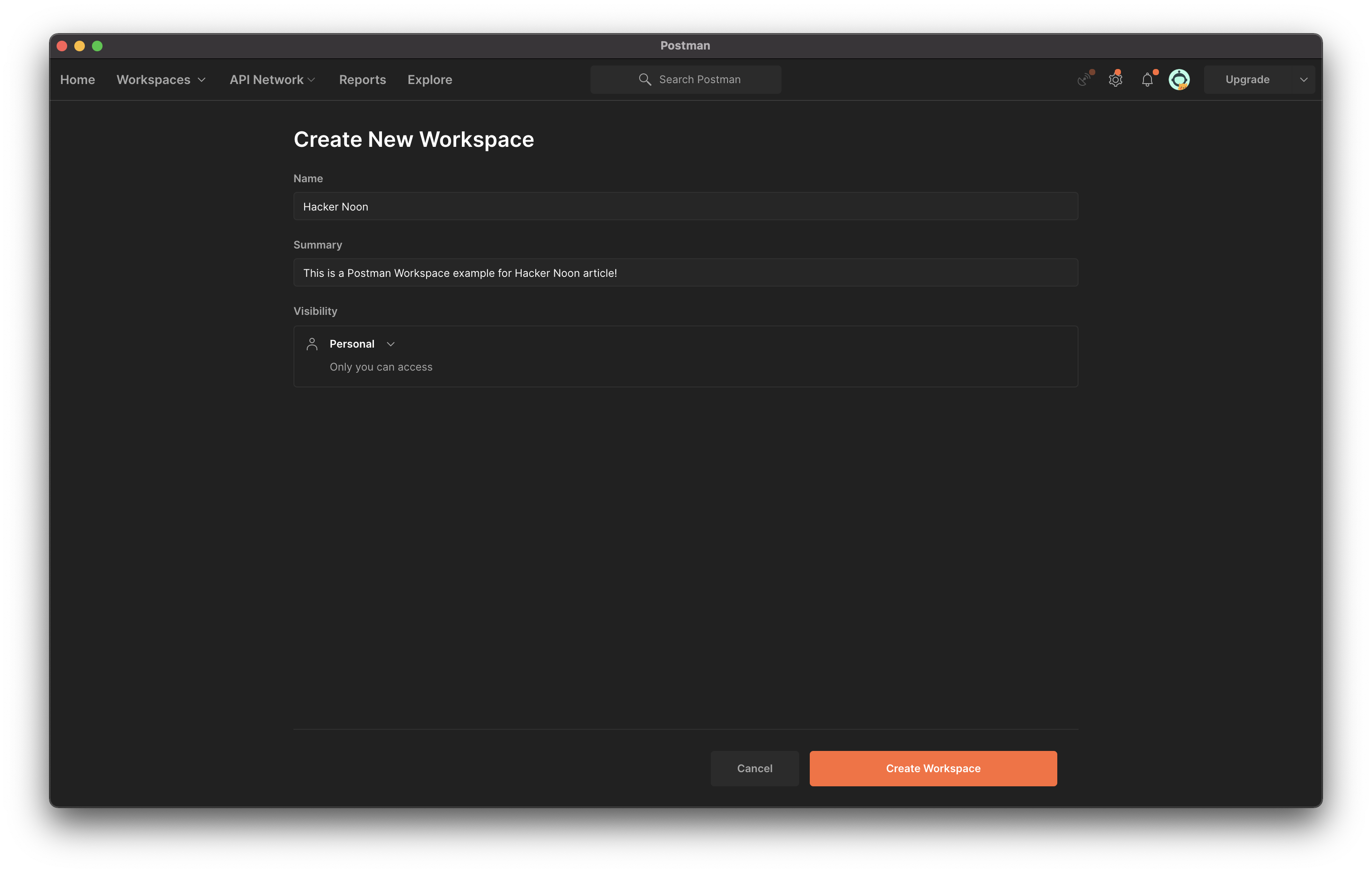The width and height of the screenshot is (1372, 873).
Task: Open your profile avatar menu
Action: (1179, 79)
